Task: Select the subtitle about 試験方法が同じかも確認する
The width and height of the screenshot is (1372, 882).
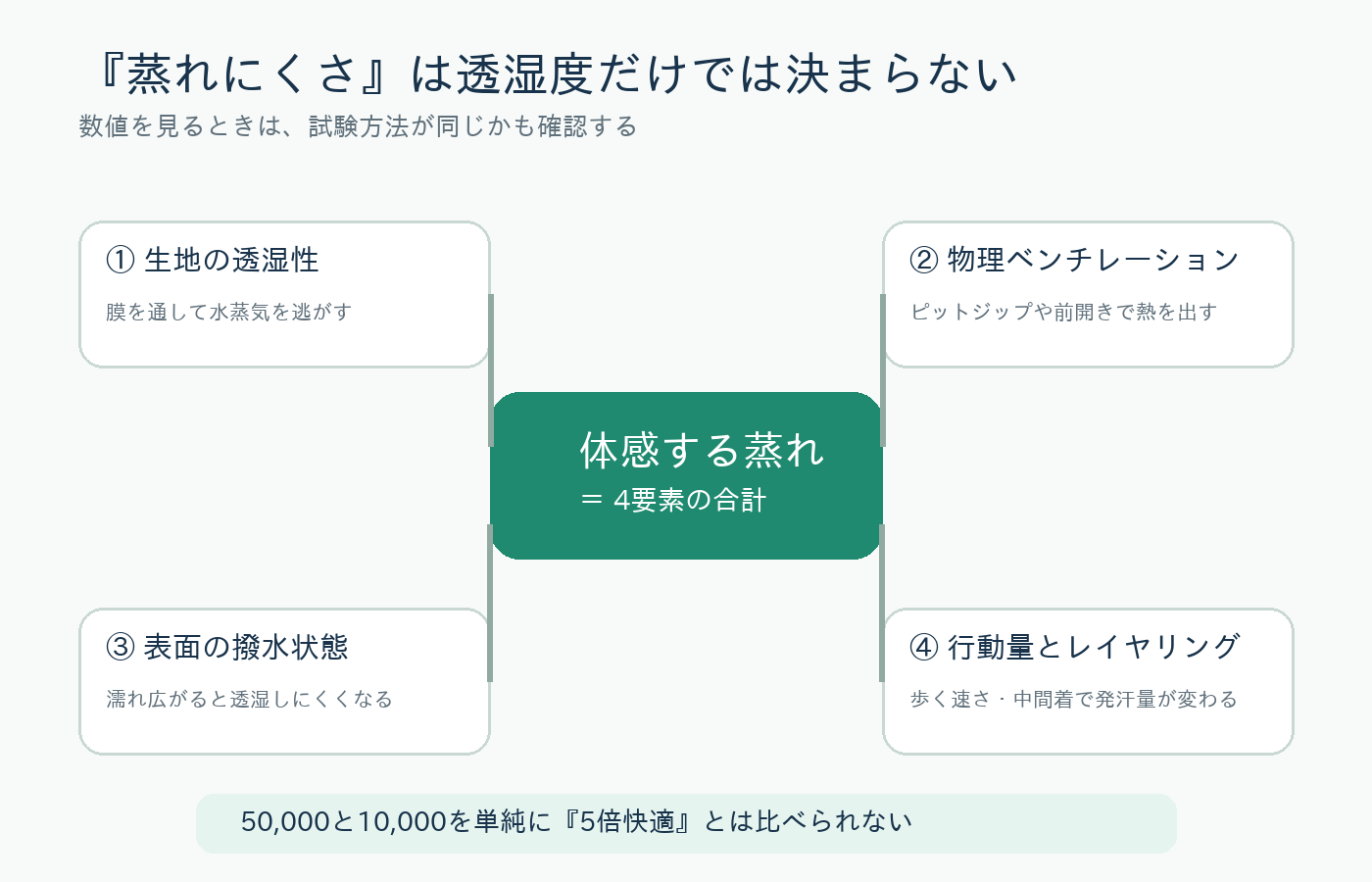Action: [x=359, y=126]
